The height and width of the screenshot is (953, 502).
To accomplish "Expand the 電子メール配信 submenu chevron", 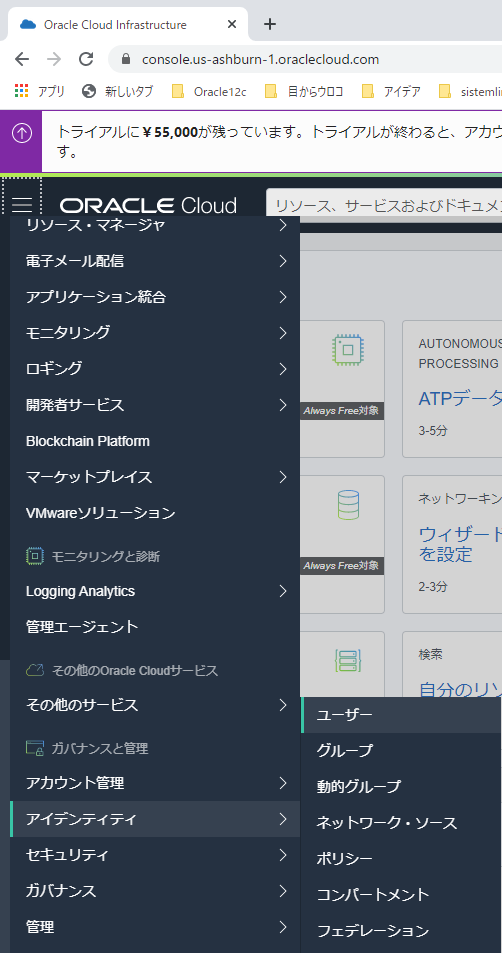I will tap(283, 261).
